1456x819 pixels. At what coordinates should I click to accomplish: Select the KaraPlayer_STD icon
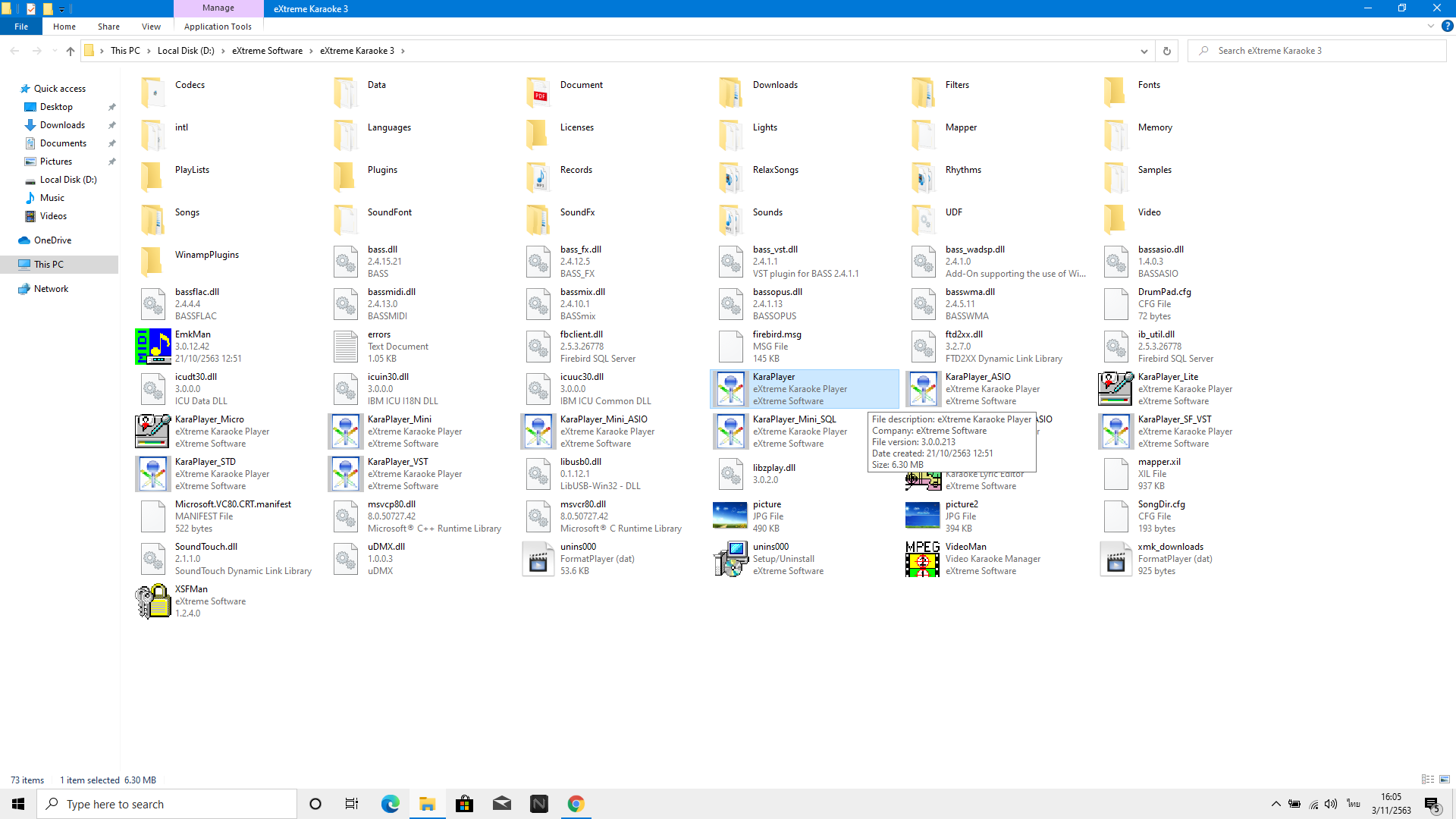(153, 474)
